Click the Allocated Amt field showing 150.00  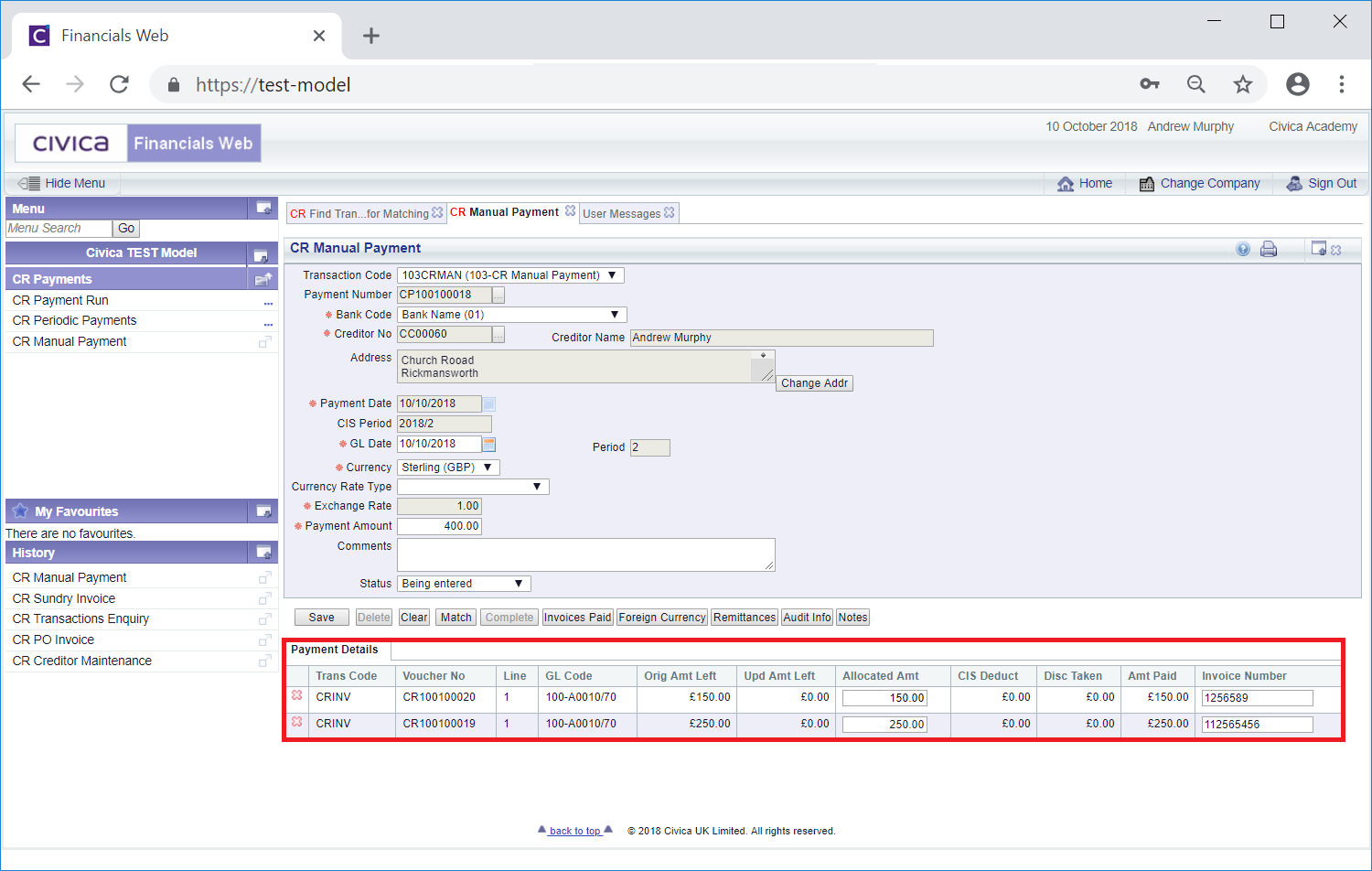(884, 698)
